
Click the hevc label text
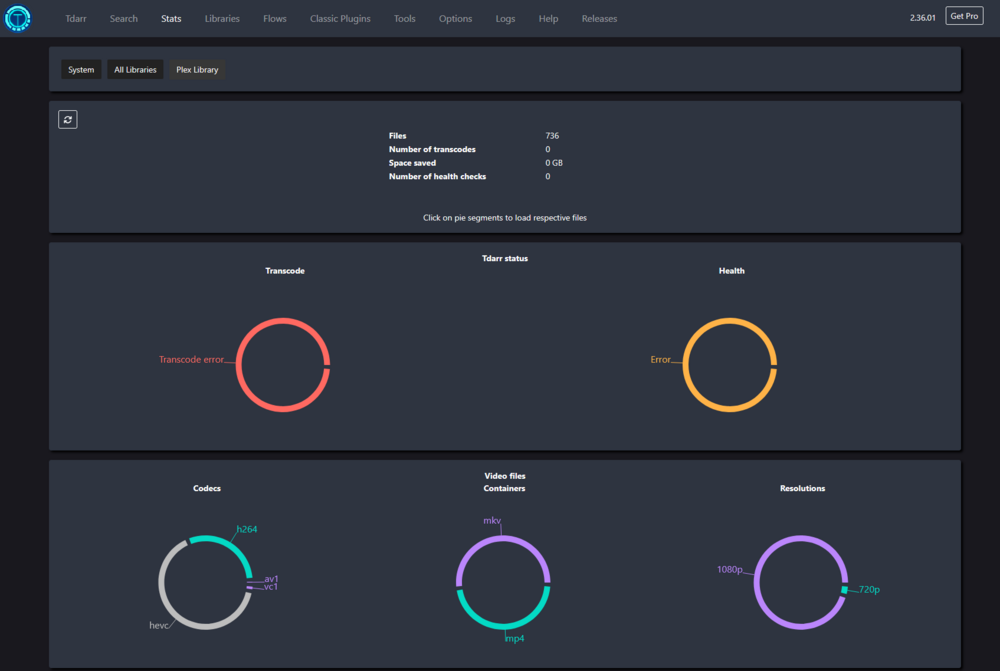click(x=159, y=625)
